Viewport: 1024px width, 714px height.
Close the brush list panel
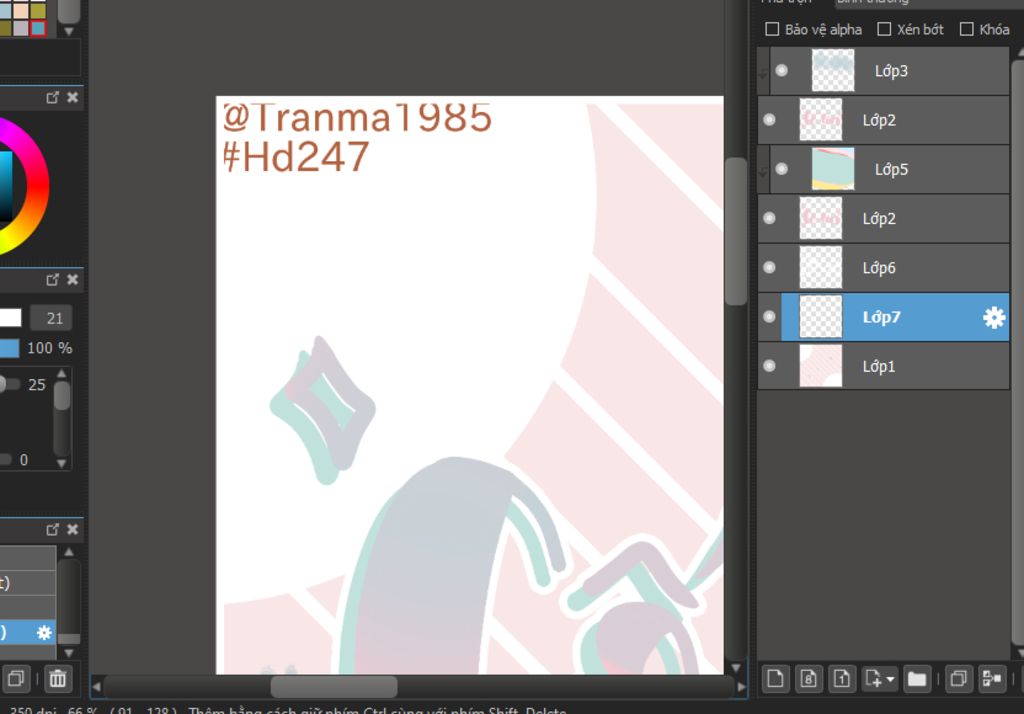tap(72, 529)
